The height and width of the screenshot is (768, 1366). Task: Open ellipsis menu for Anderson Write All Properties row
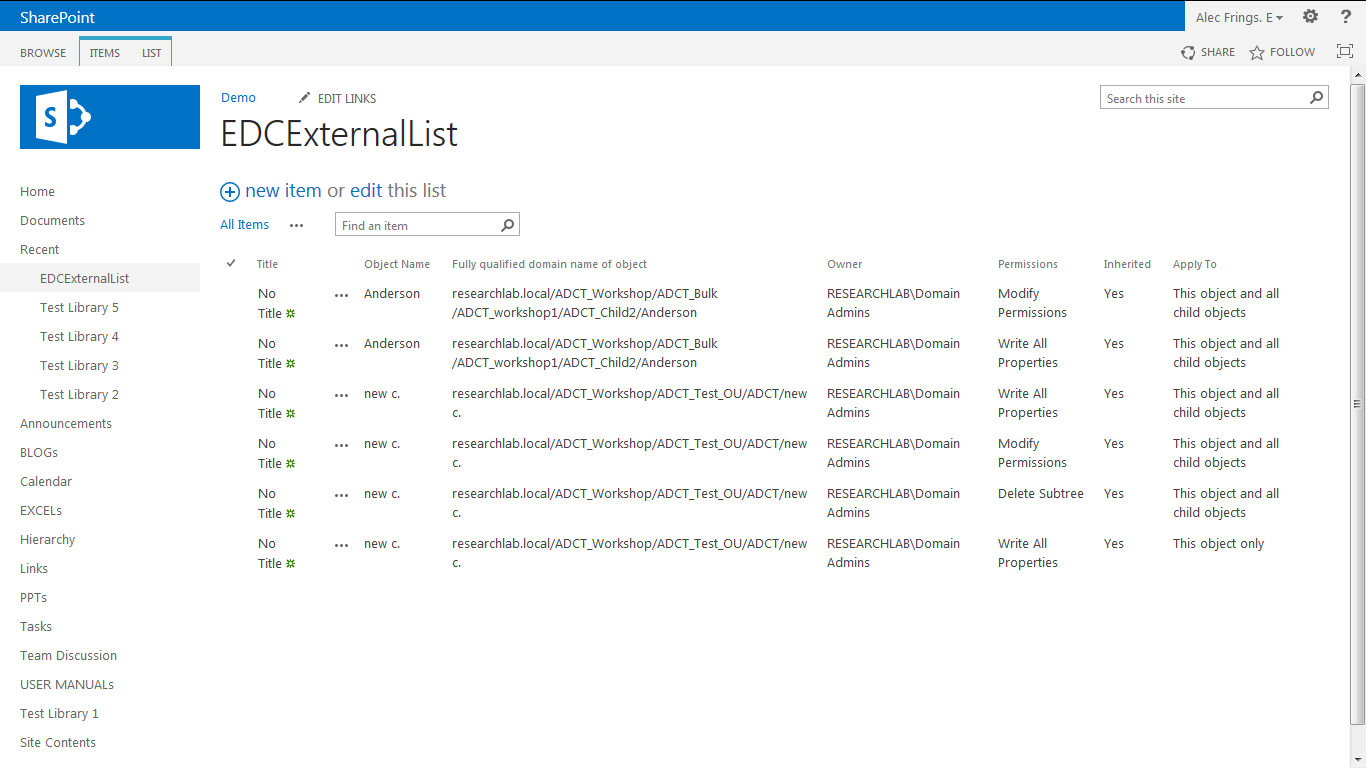342,345
